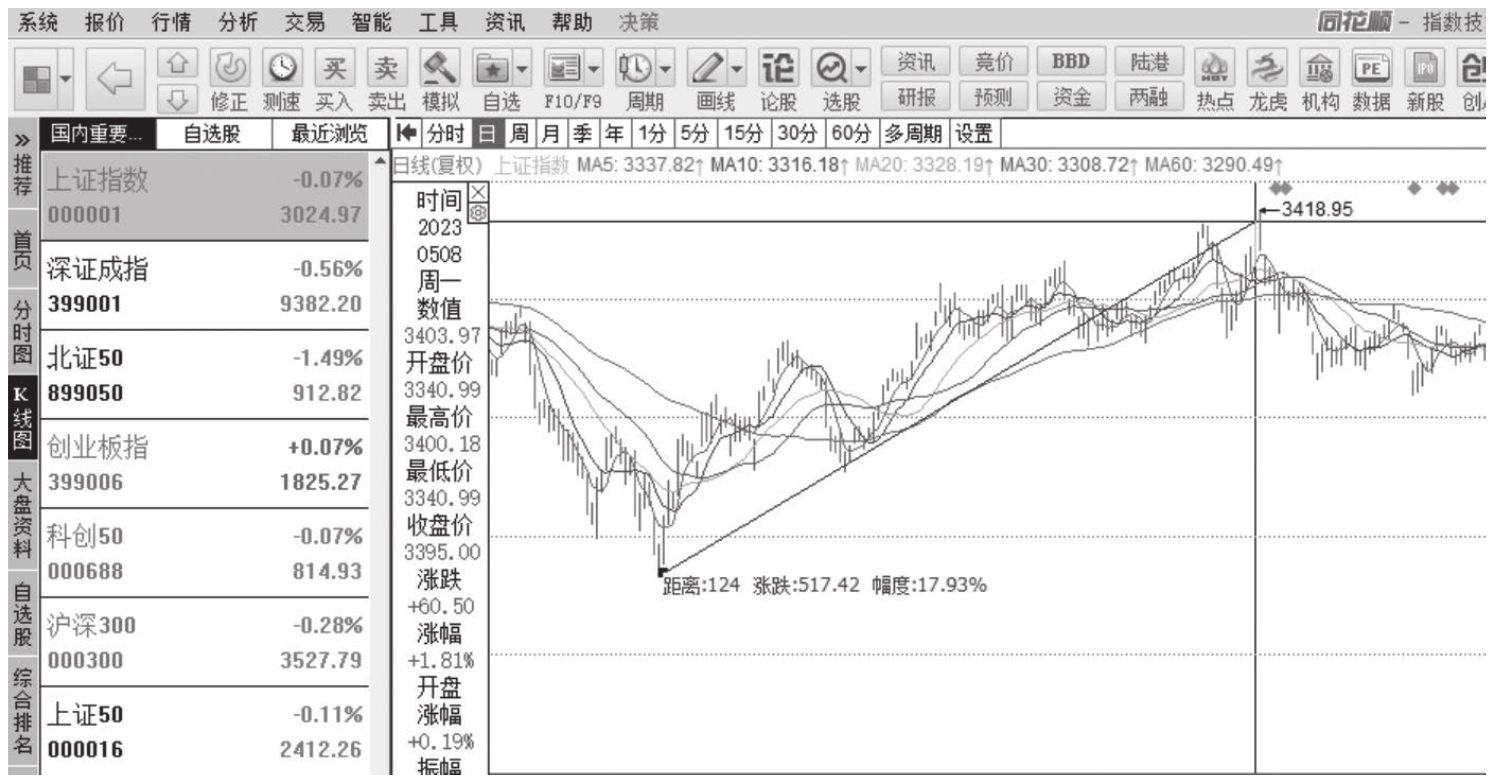Select the 60分 period
1489x778 pixels.
point(849,133)
